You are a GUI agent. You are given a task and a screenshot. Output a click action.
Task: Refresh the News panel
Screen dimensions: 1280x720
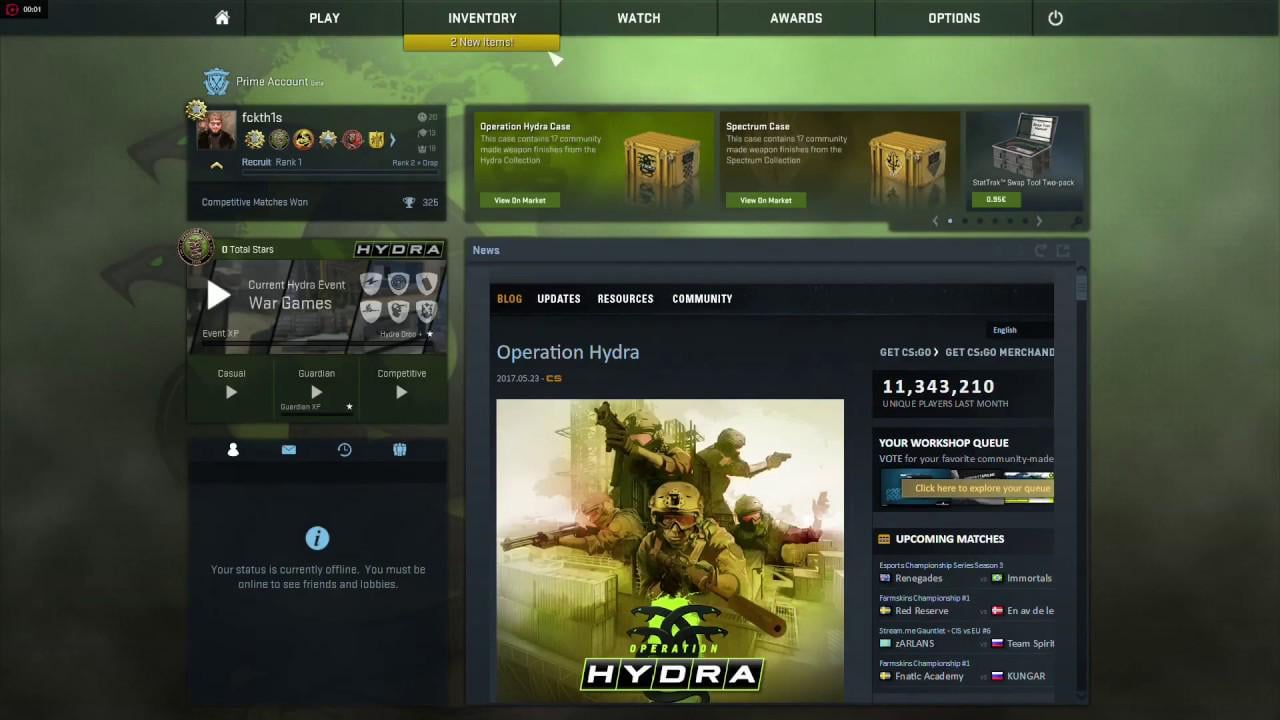pos(1041,250)
